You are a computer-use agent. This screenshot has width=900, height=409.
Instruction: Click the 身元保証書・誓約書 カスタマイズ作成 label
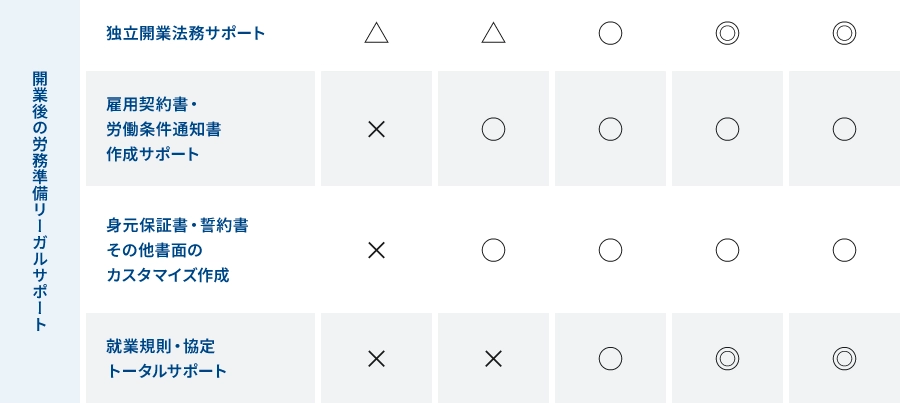[177, 250]
